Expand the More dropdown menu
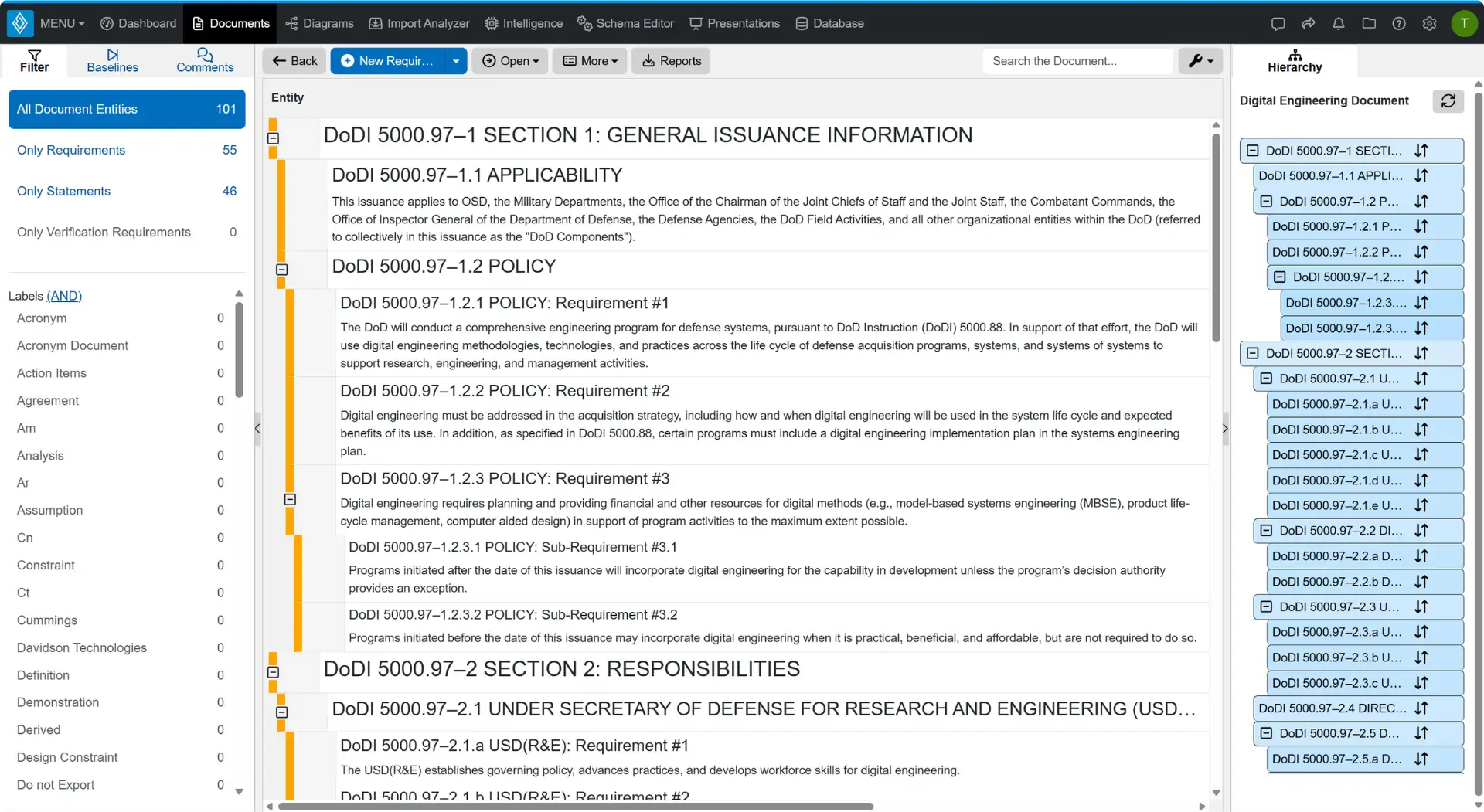The image size is (1484, 812). [x=590, y=61]
